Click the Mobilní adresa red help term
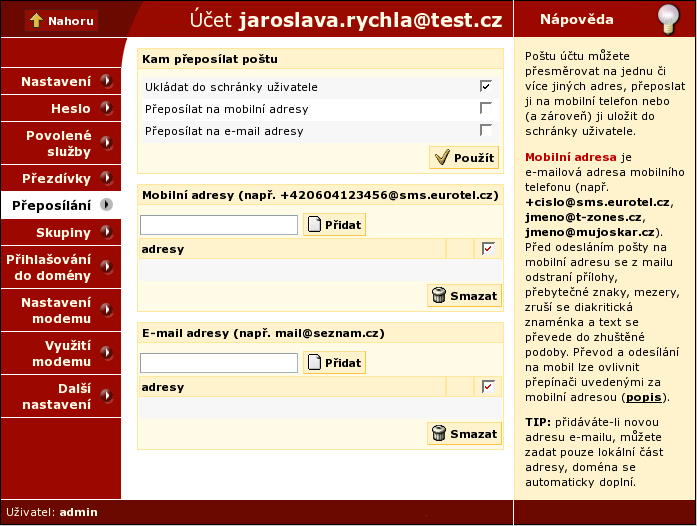This screenshot has width=697, height=526. pos(570,157)
